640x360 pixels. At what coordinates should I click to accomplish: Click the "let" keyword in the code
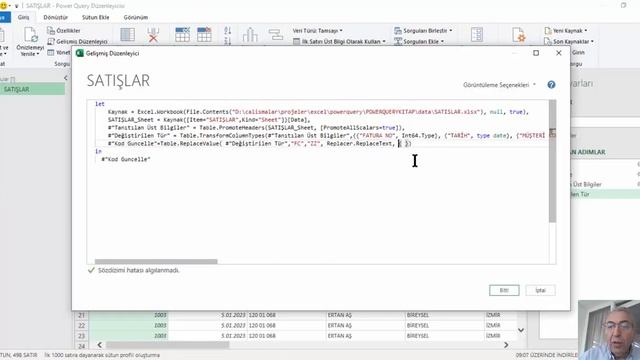pos(100,104)
